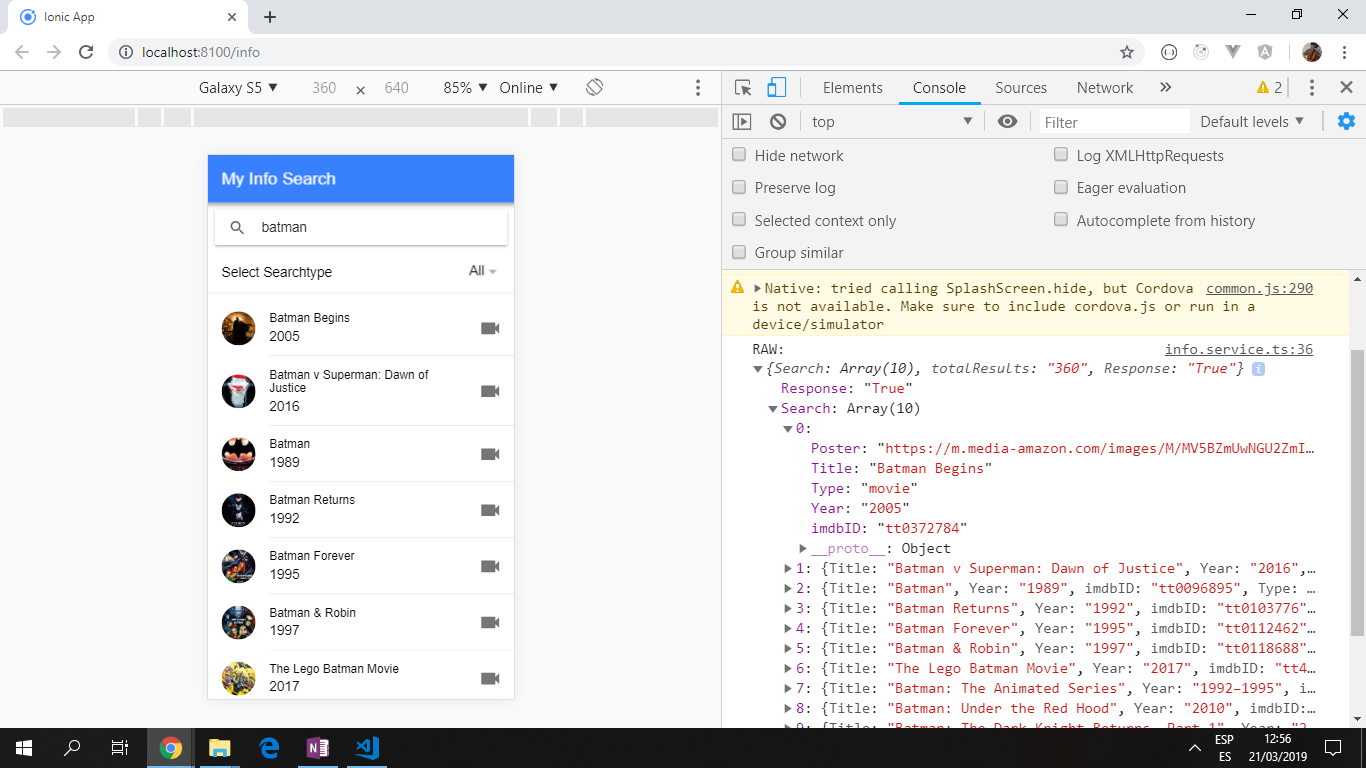
Task: Open the 85% zoom dropdown
Action: pyautogui.click(x=465, y=88)
